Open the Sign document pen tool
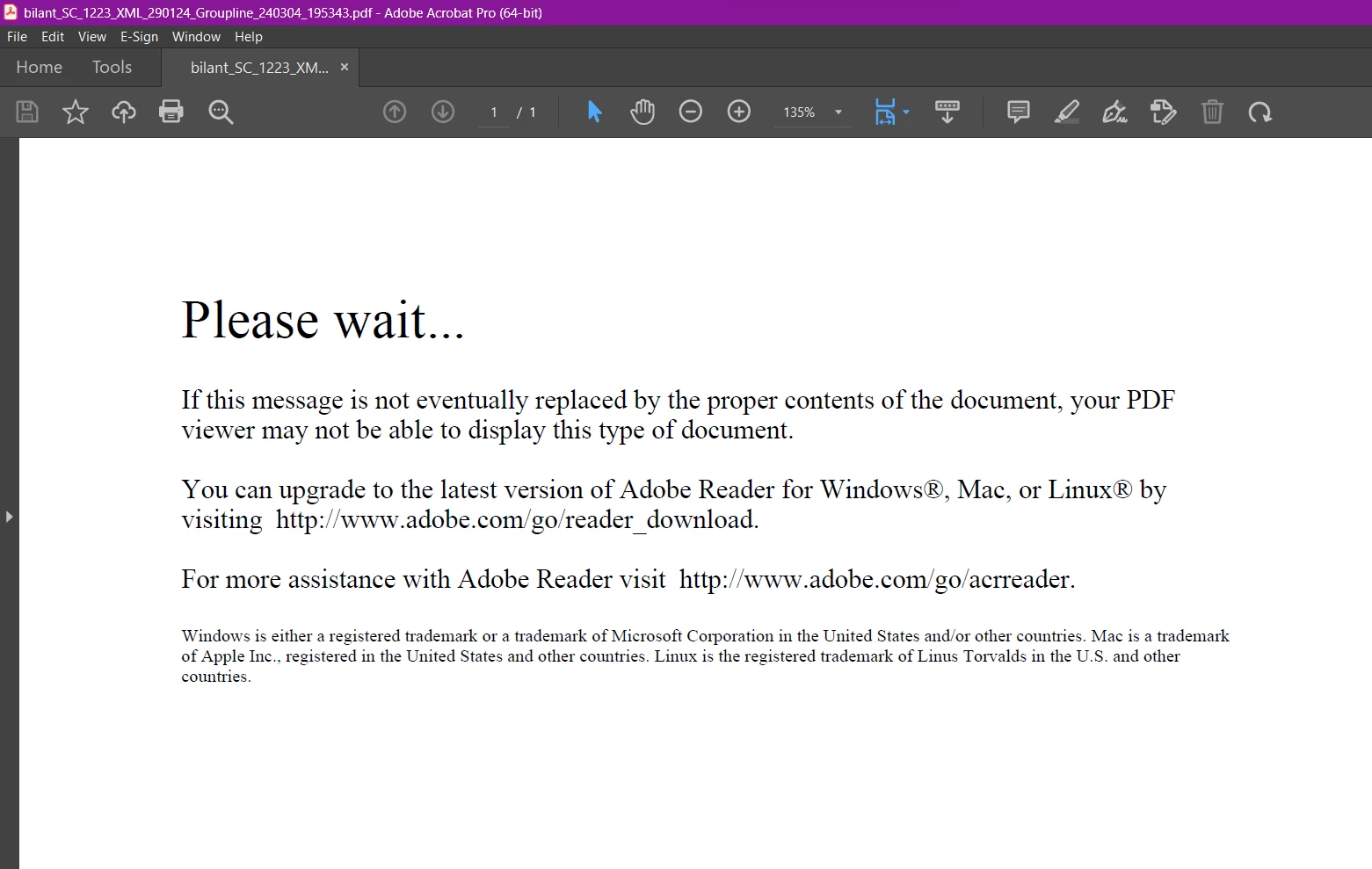 coord(1115,112)
